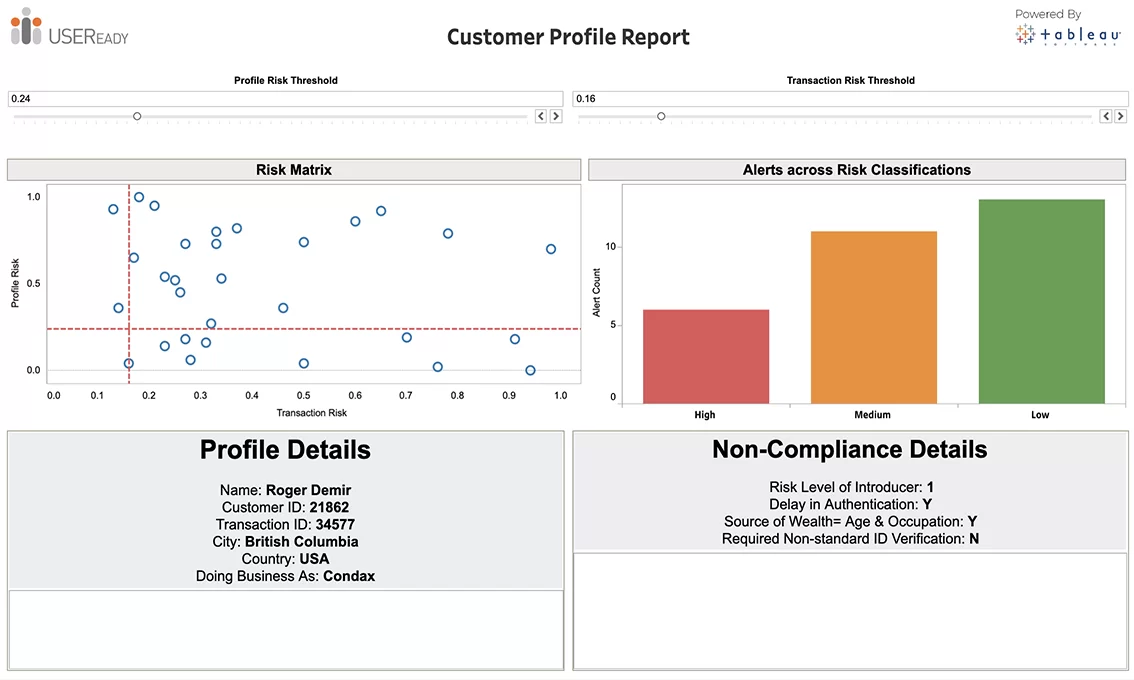The width and height of the screenshot is (1134, 680).
Task: Select the red High alerts bar
Action: [706, 357]
